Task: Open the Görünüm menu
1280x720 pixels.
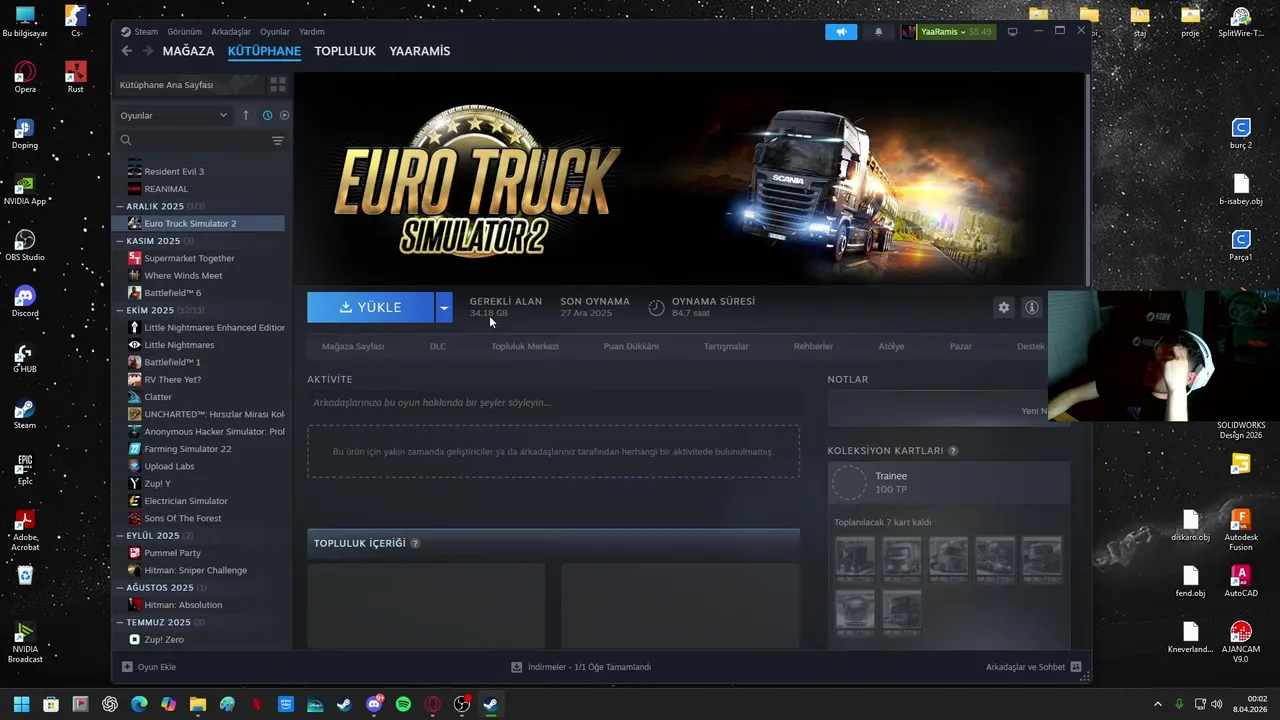Action: point(185,32)
